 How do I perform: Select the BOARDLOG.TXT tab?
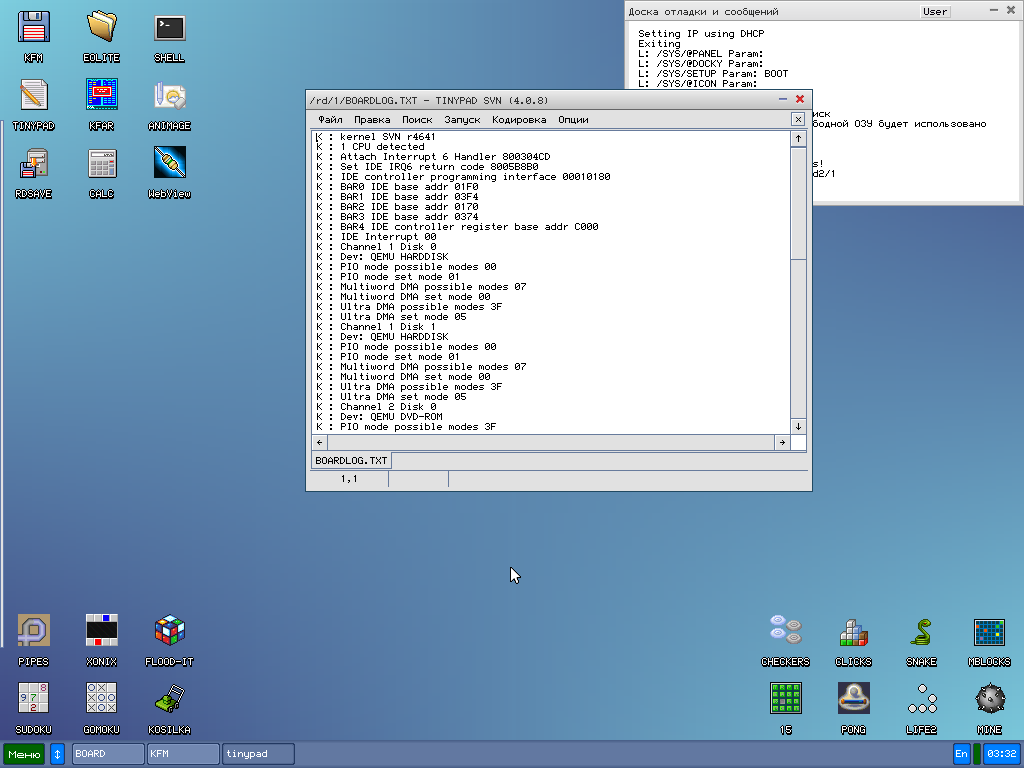351,461
